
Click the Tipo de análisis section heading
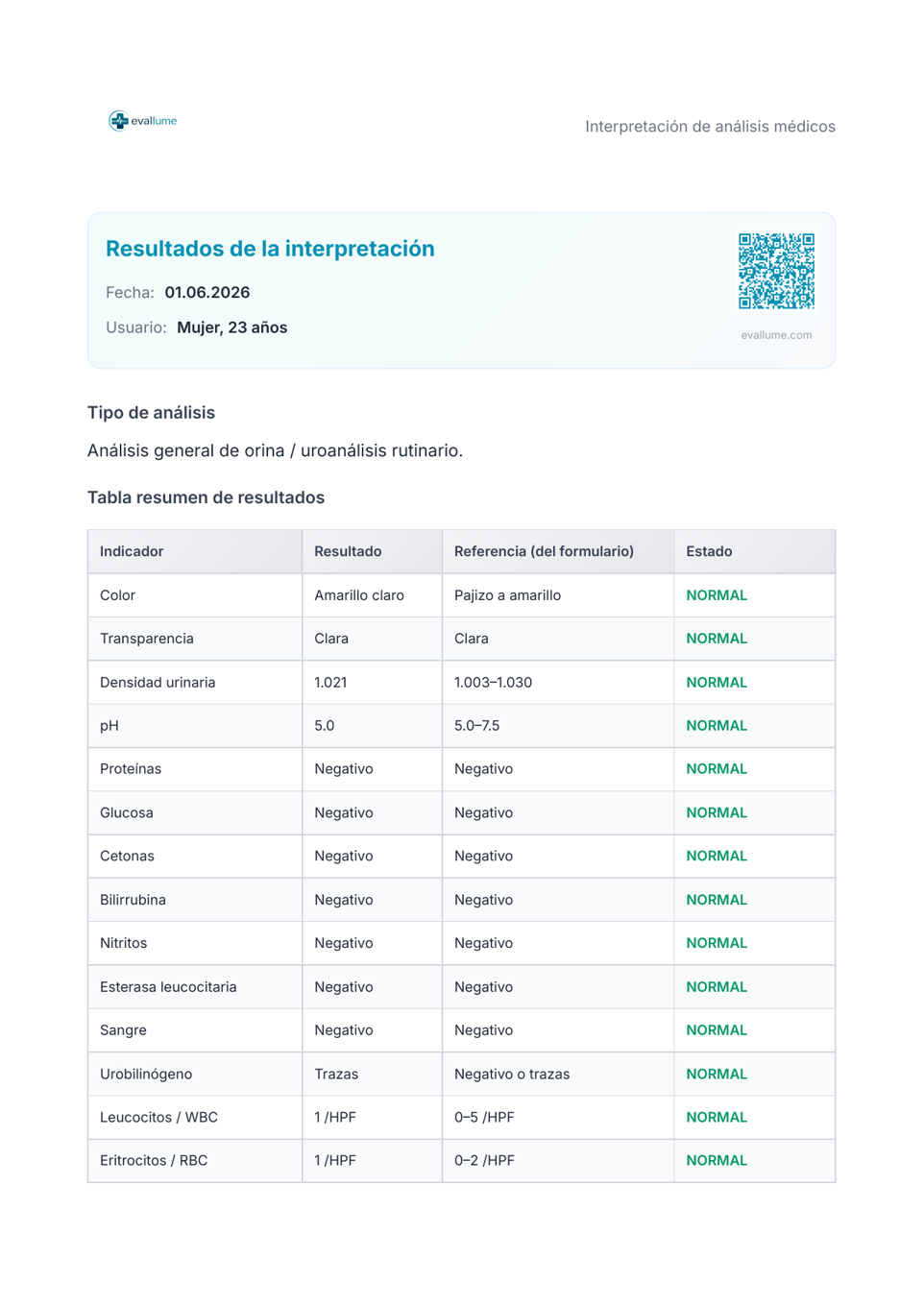point(151,413)
